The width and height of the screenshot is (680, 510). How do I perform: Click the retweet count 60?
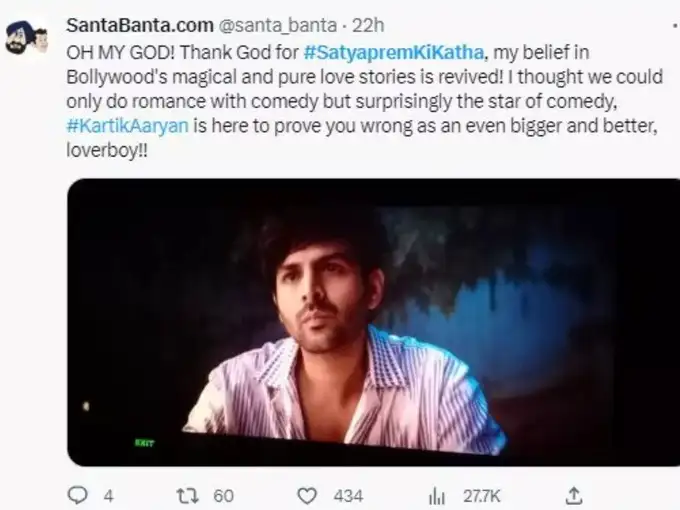coord(224,494)
